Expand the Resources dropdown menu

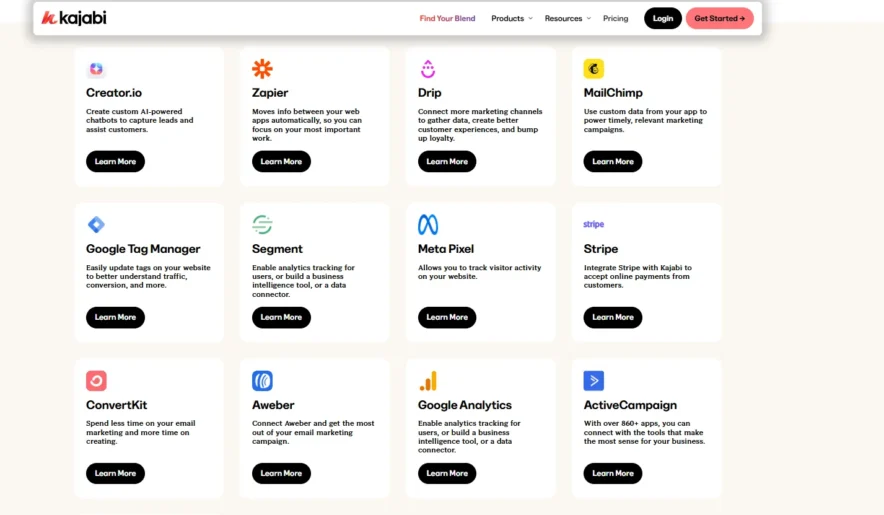click(567, 18)
